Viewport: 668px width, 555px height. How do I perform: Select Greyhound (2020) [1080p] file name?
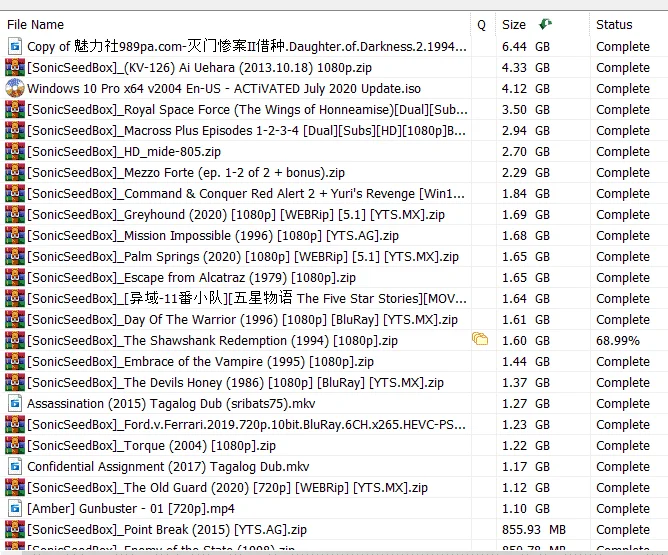(236, 215)
